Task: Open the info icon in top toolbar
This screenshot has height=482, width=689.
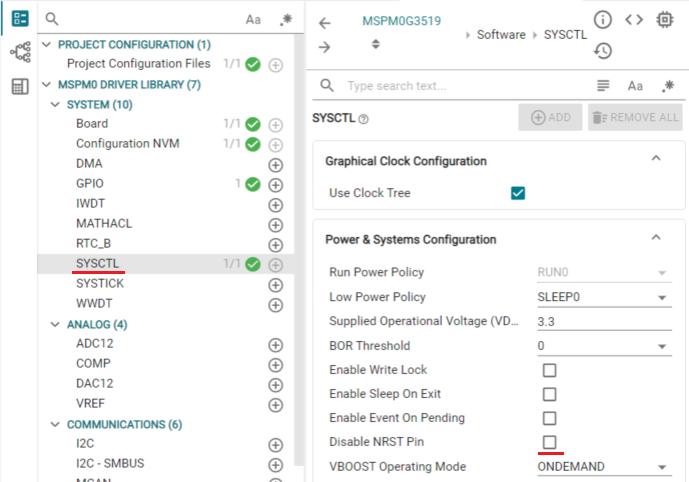Action: coord(603,20)
